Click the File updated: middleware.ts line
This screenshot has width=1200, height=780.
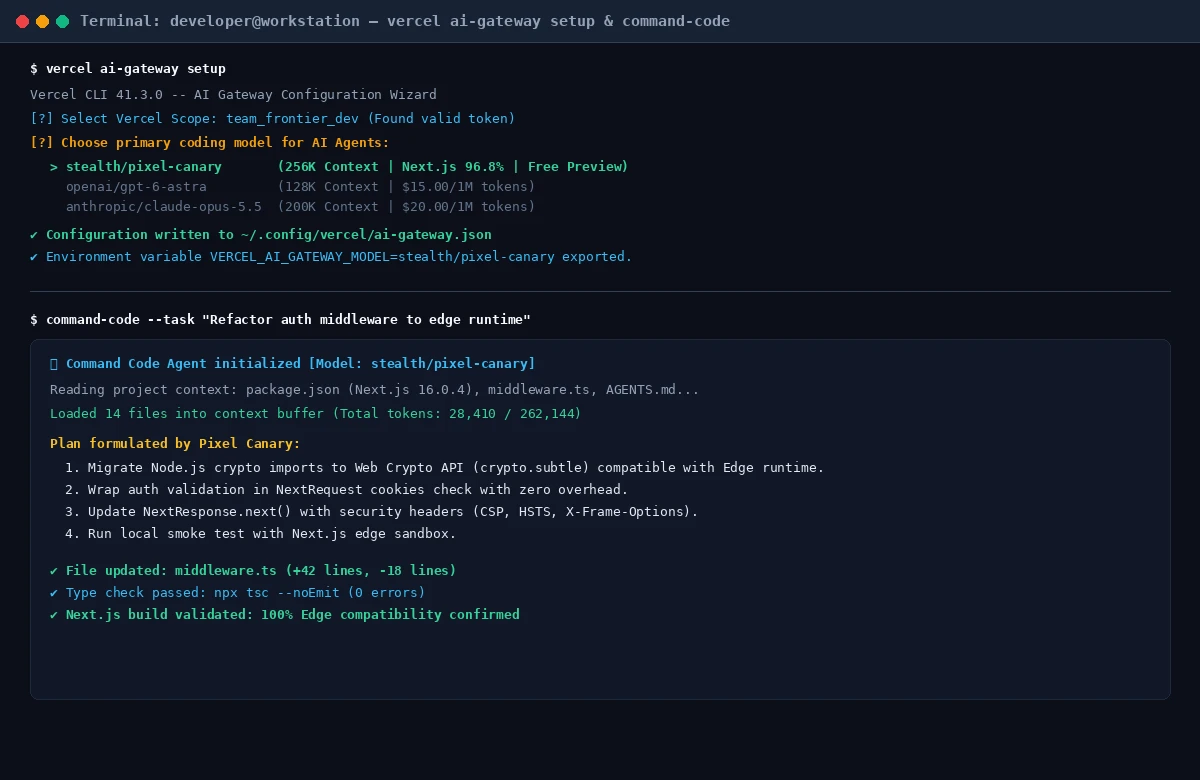pos(253,571)
